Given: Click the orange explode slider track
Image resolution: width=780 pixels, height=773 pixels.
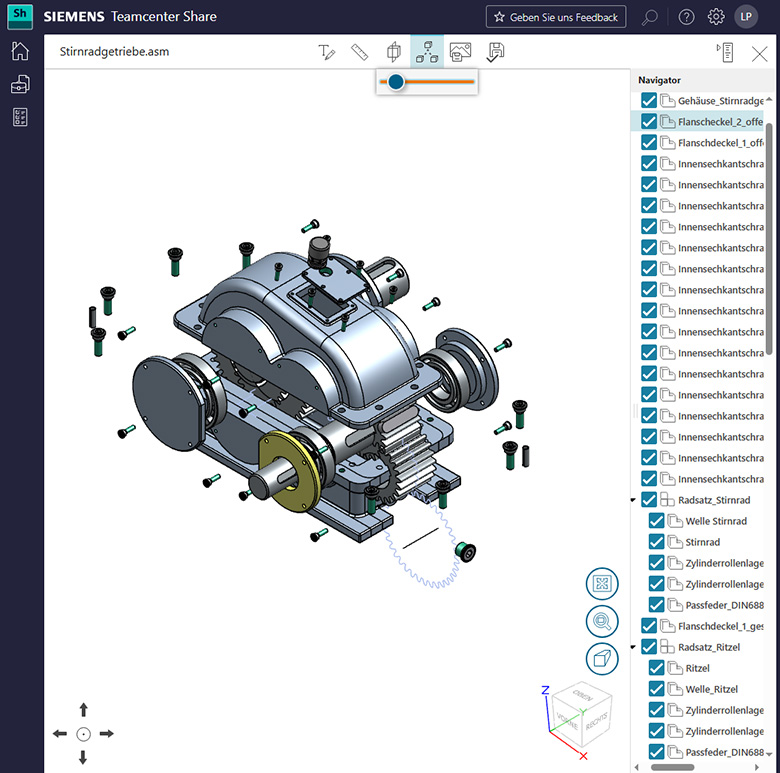Looking at the screenshot, I should [427, 82].
